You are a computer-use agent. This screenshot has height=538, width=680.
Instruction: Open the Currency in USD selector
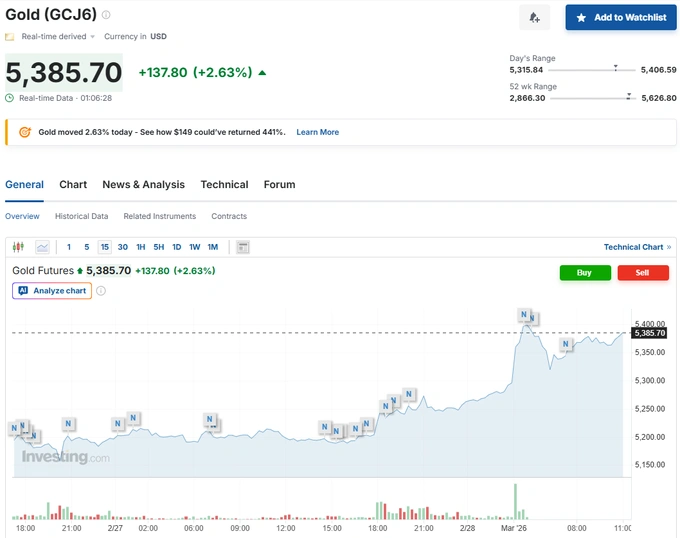point(136,37)
